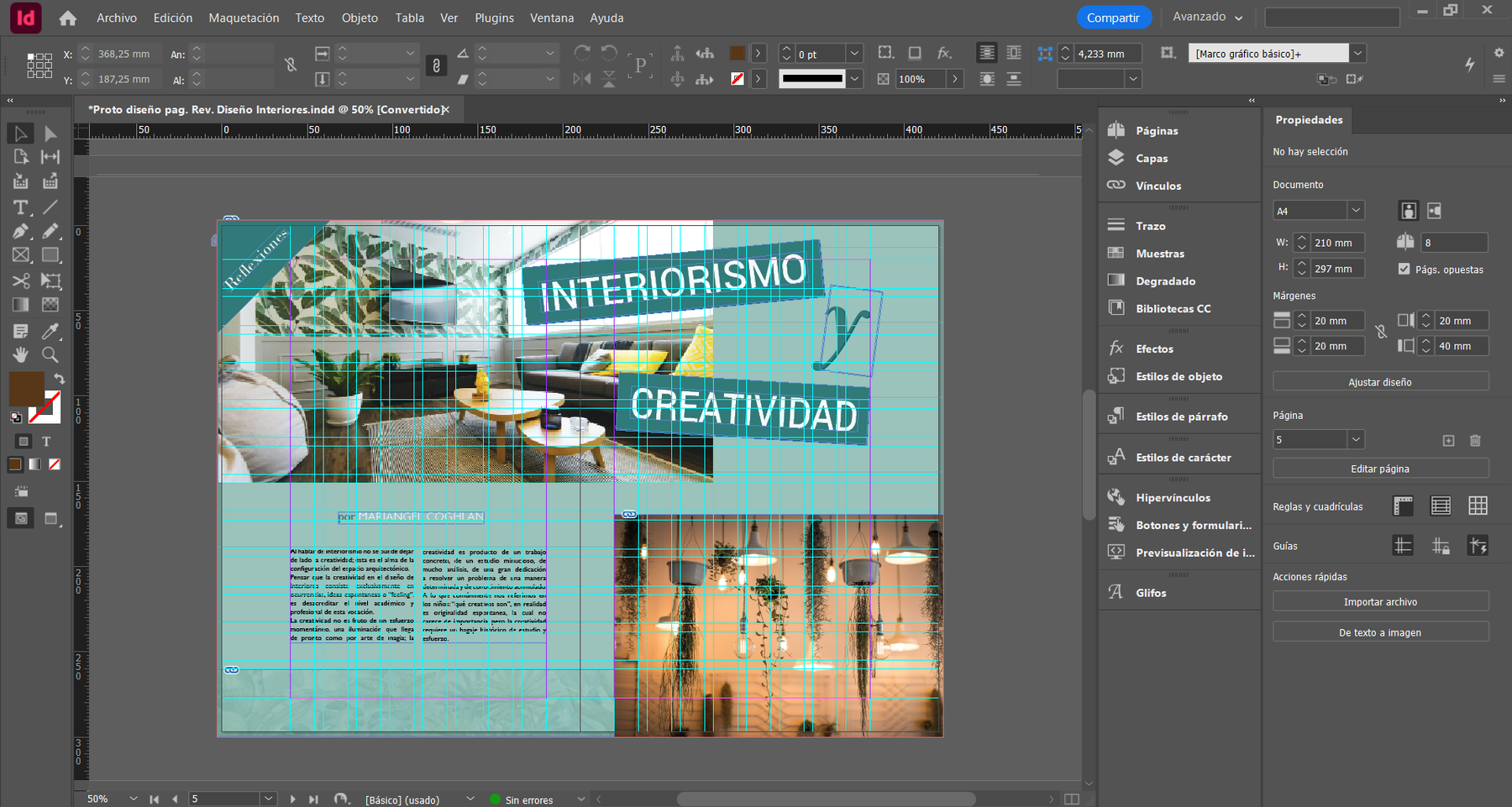Select the Type tool
Screen dimensions: 1512x807
click(x=20, y=207)
